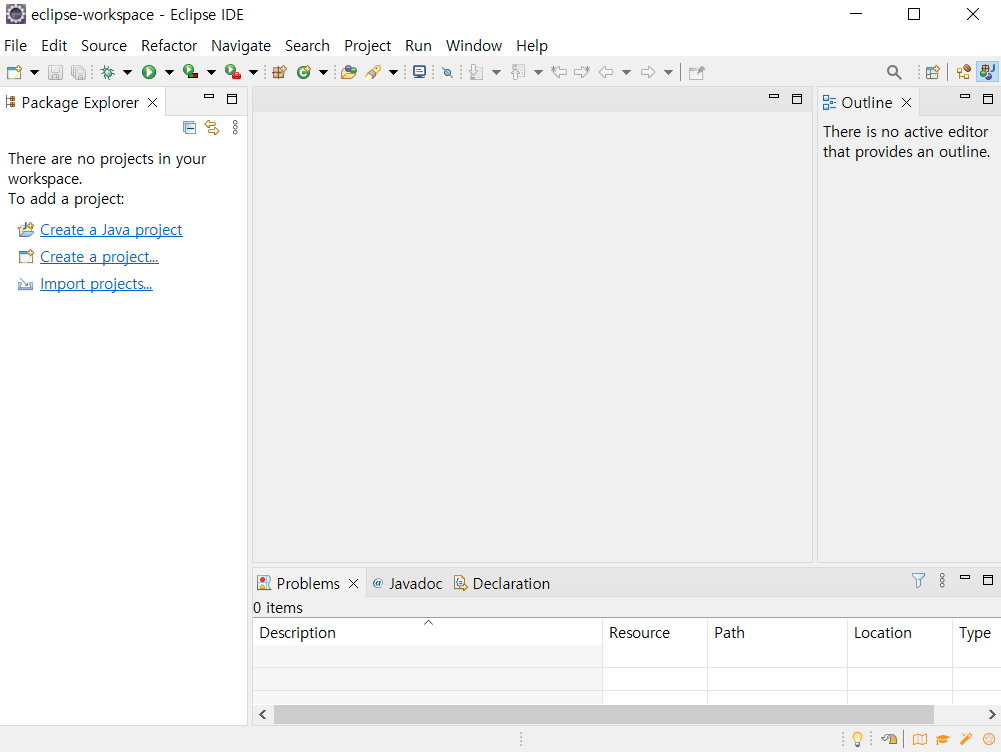
Task: Click the Coverage run icon
Action: [190, 72]
